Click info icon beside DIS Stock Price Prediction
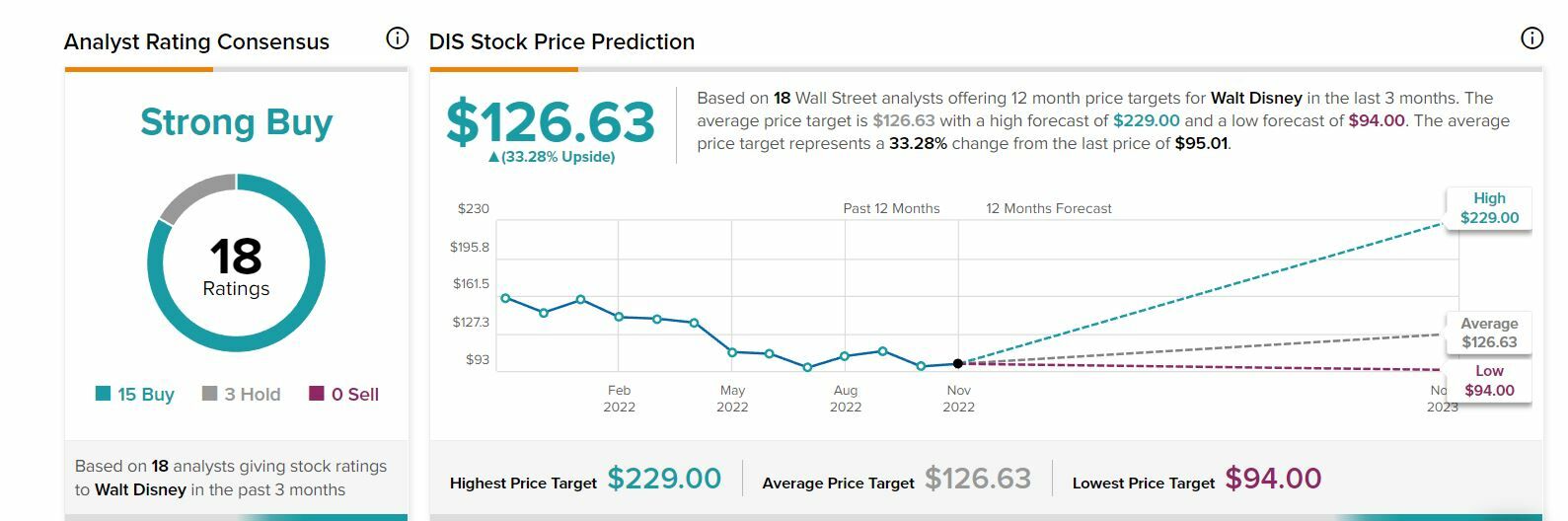1568x521 pixels. pyautogui.click(x=1531, y=38)
